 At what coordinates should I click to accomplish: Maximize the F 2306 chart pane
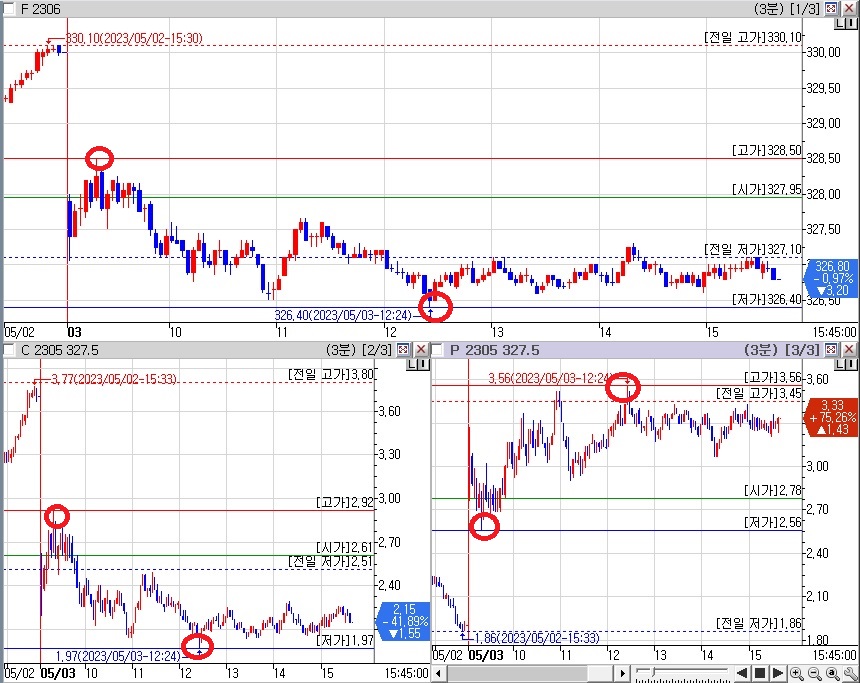tap(831, 8)
